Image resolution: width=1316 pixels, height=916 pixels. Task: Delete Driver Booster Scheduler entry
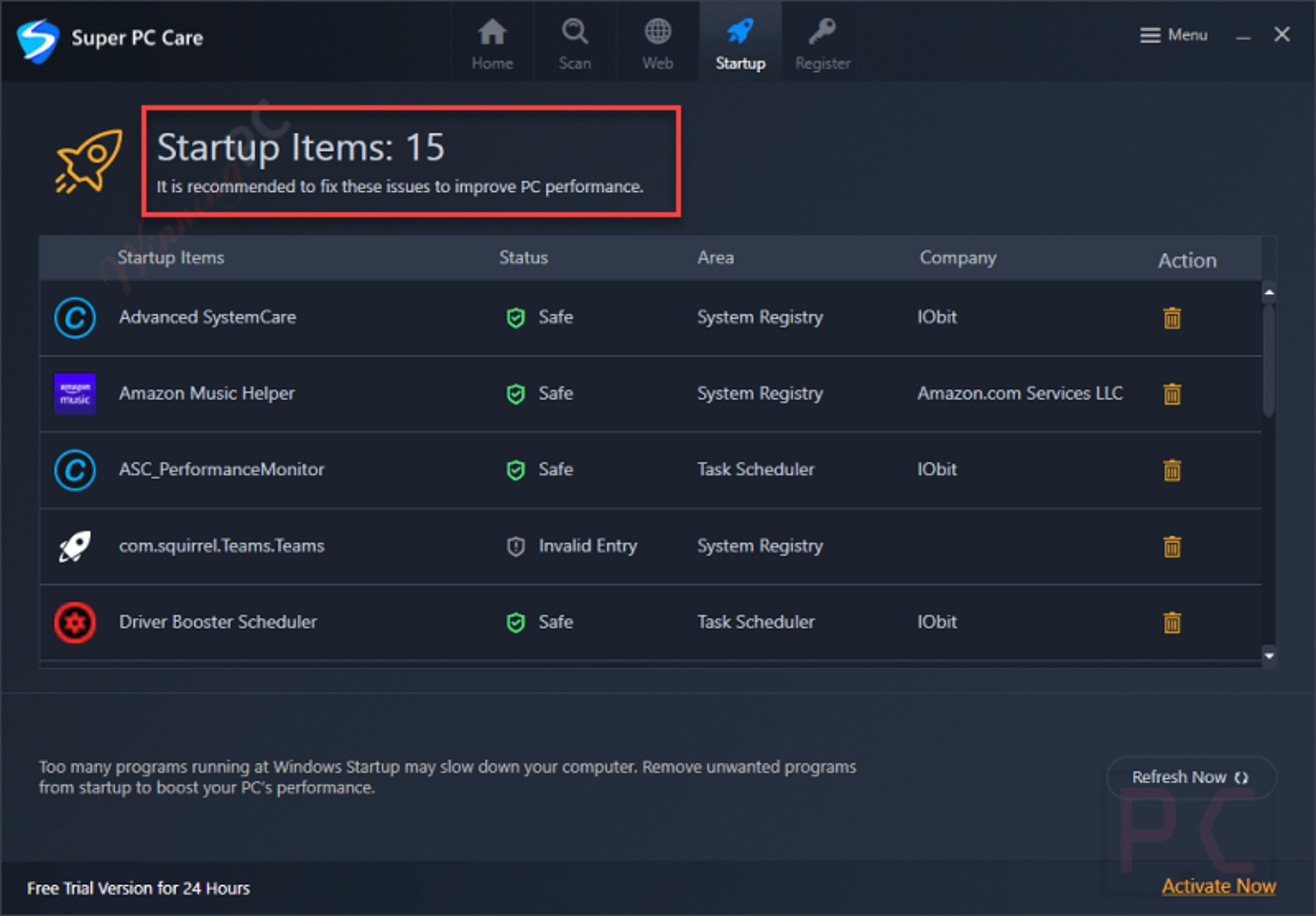1172,623
